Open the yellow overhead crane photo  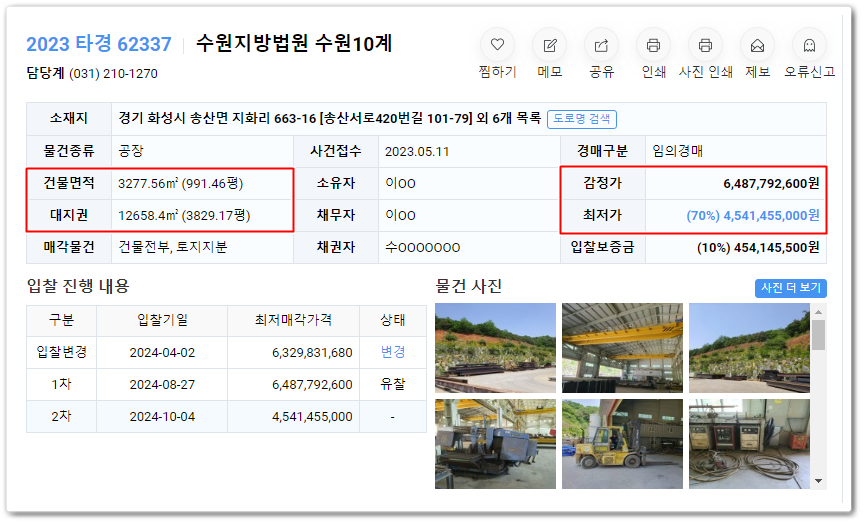click(x=622, y=348)
